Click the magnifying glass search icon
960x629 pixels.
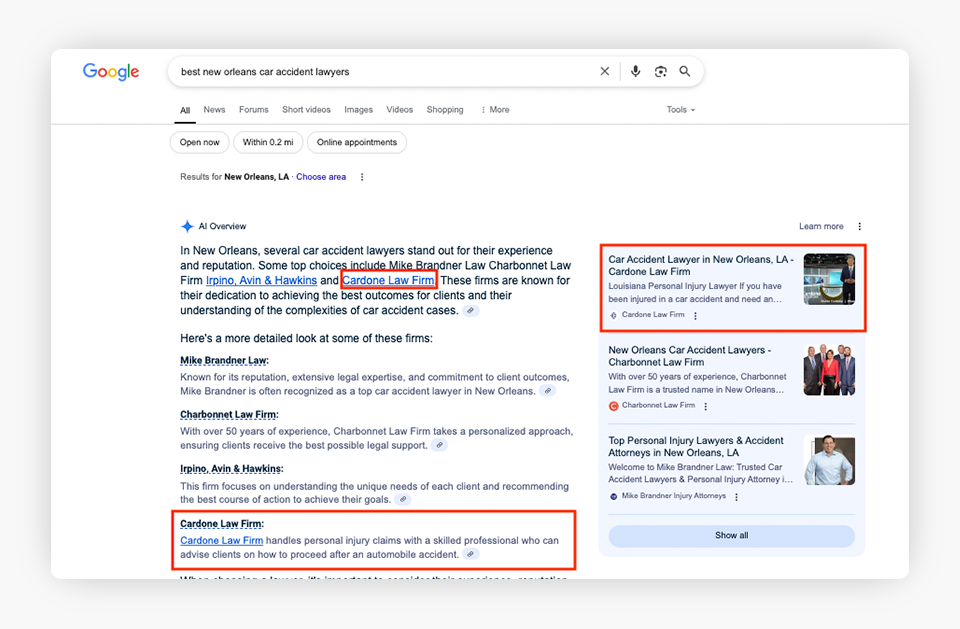point(685,72)
